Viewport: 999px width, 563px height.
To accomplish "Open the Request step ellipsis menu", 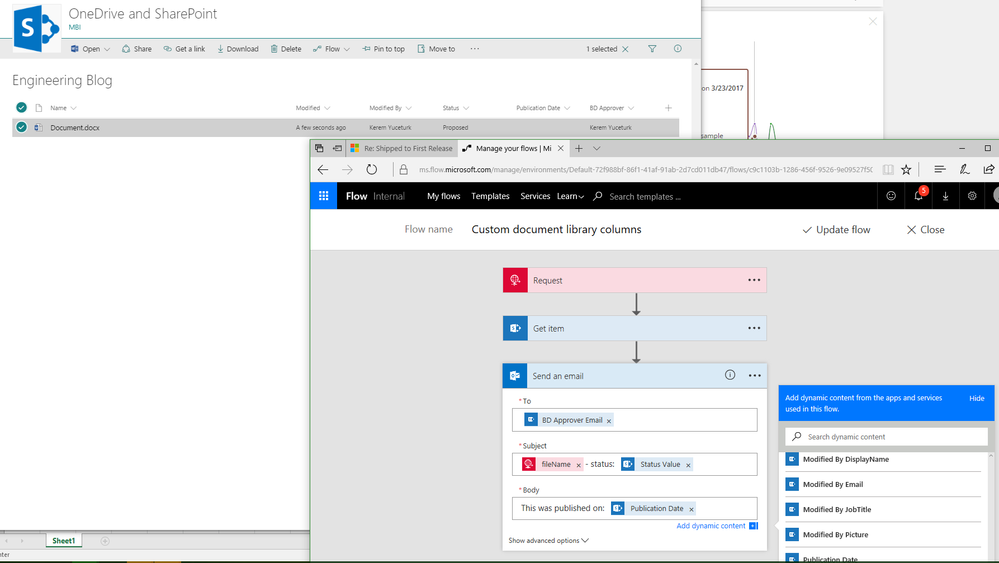I will click(x=754, y=280).
